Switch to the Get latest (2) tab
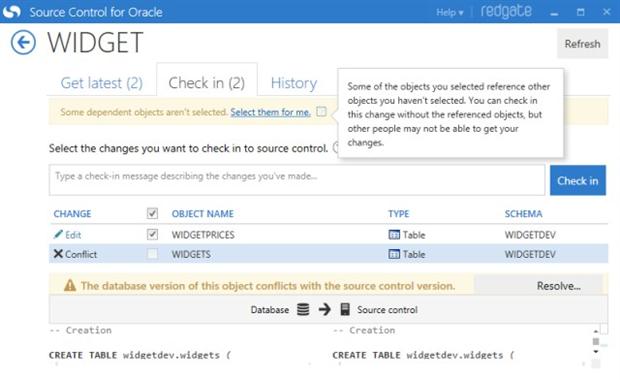 [102, 83]
